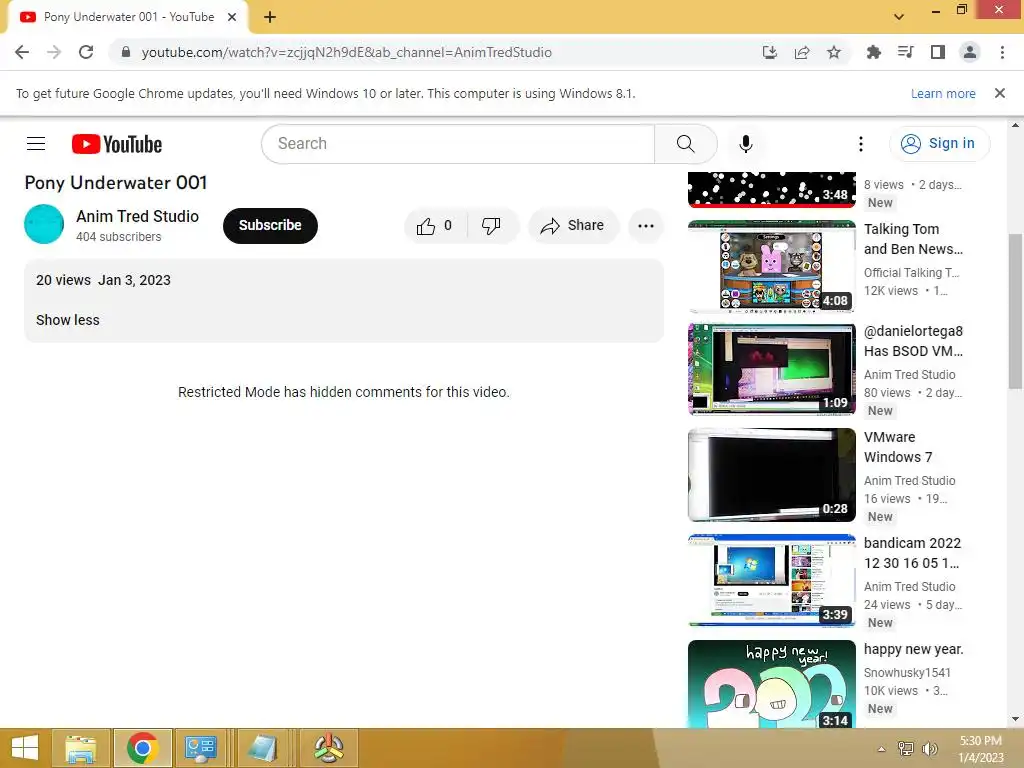Subscribe to Anim Tred Studio

point(270,225)
